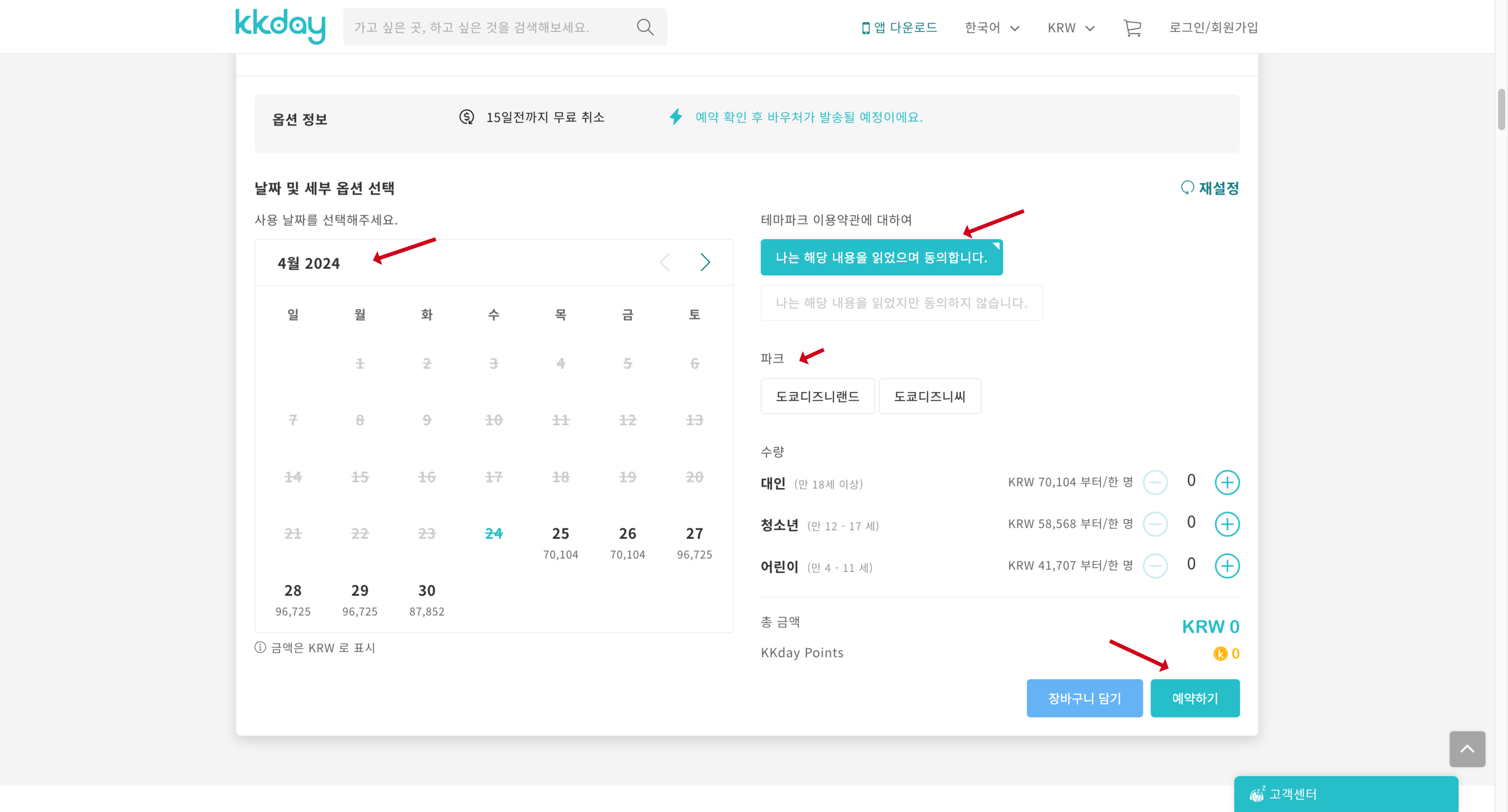The height and width of the screenshot is (812, 1508).
Task: Go to next month in calendar
Action: (x=705, y=262)
